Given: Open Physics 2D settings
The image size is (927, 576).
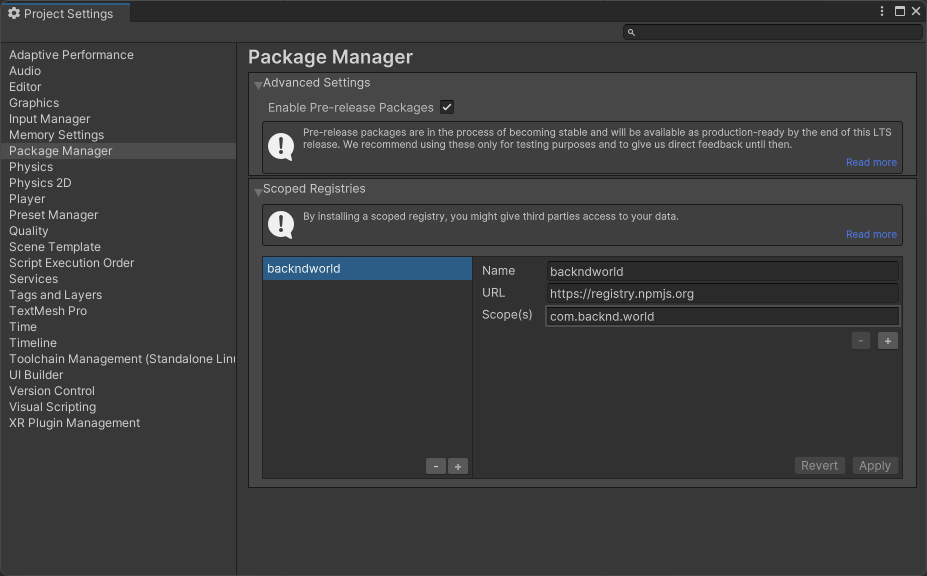Looking at the screenshot, I should [118, 183].
